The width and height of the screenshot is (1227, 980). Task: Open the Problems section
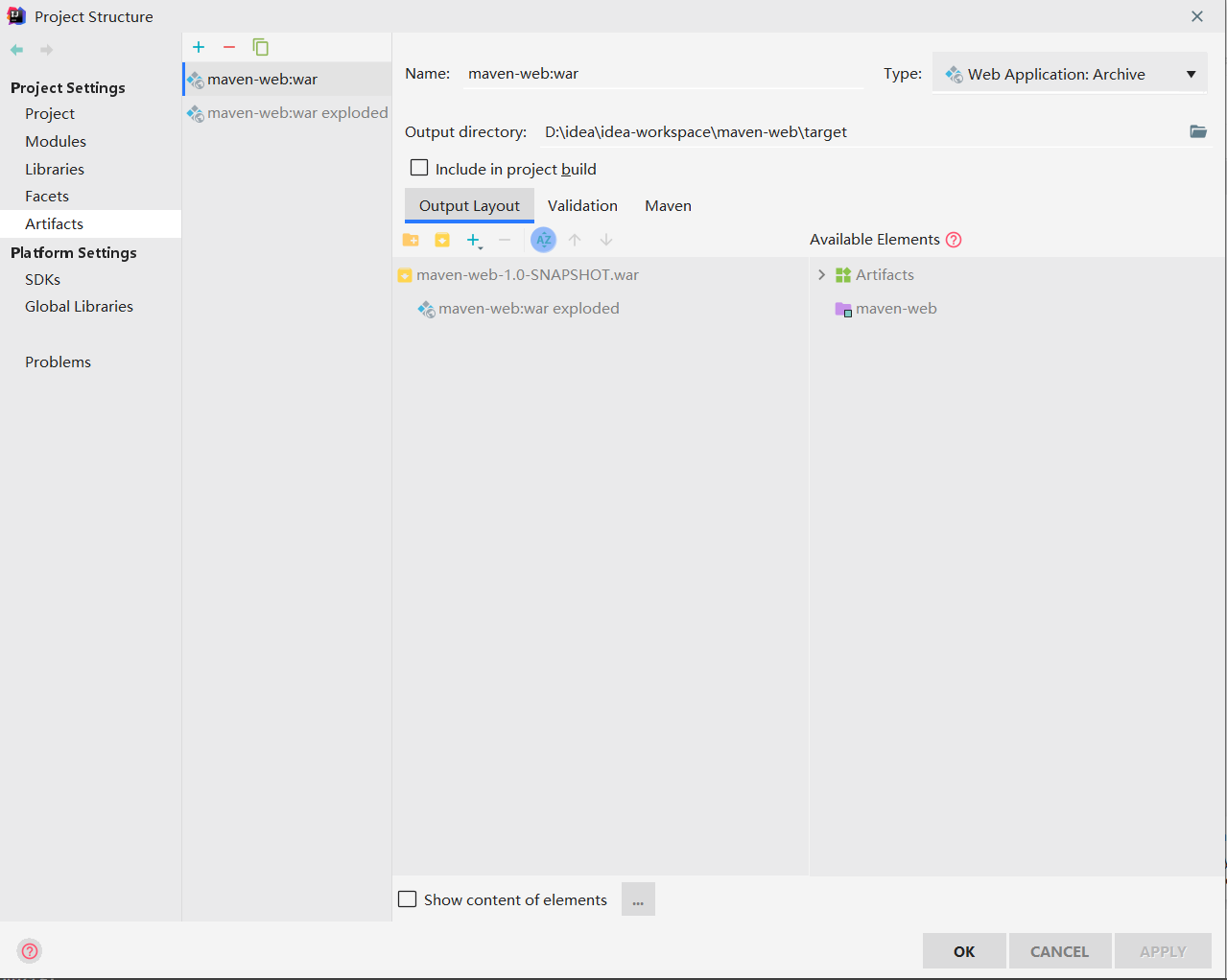coord(58,362)
